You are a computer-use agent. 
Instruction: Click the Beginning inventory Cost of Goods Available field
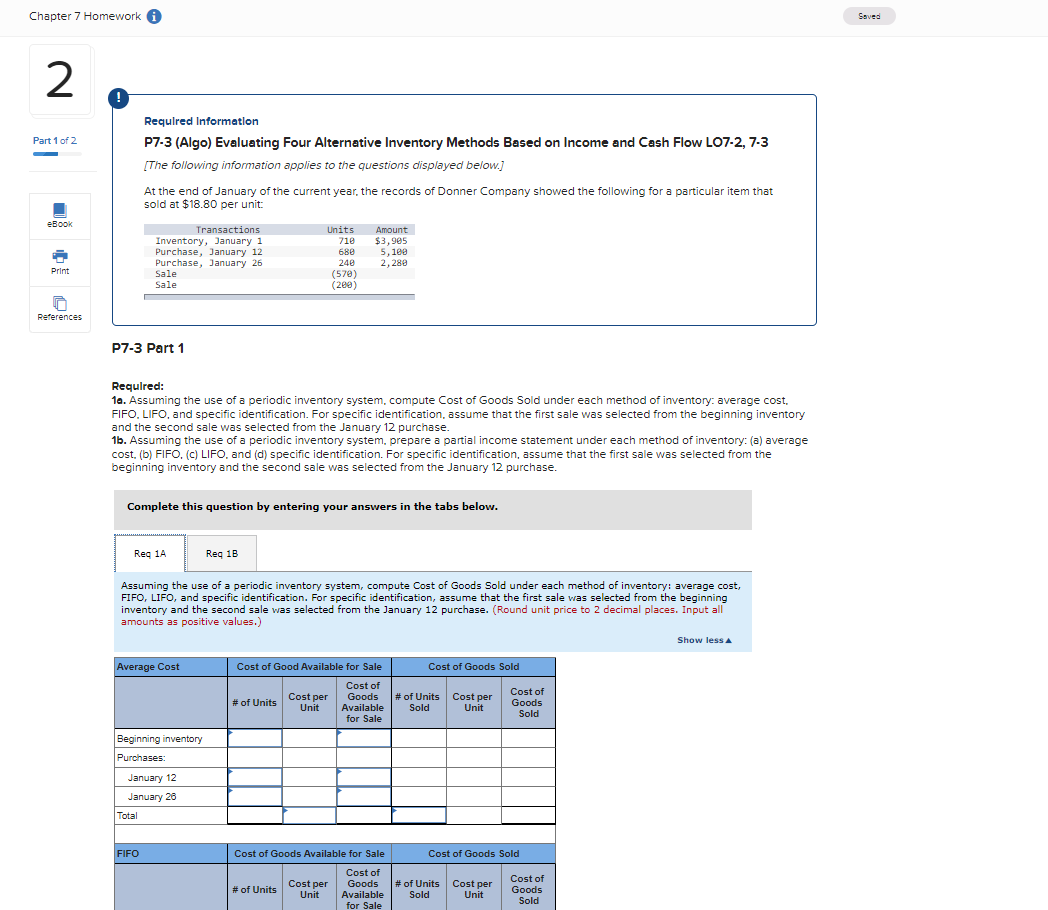(x=363, y=738)
